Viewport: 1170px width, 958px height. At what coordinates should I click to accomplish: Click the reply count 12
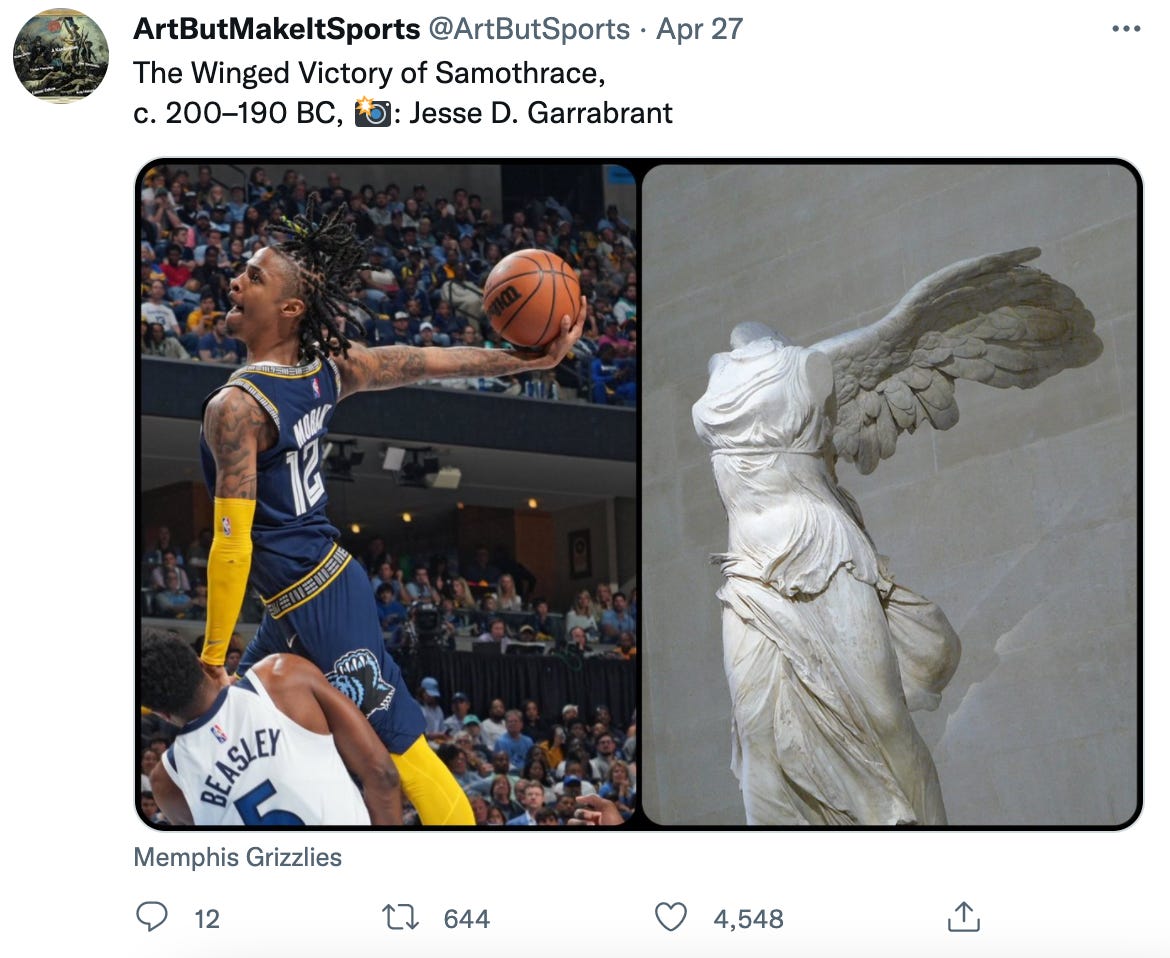pos(207,918)
